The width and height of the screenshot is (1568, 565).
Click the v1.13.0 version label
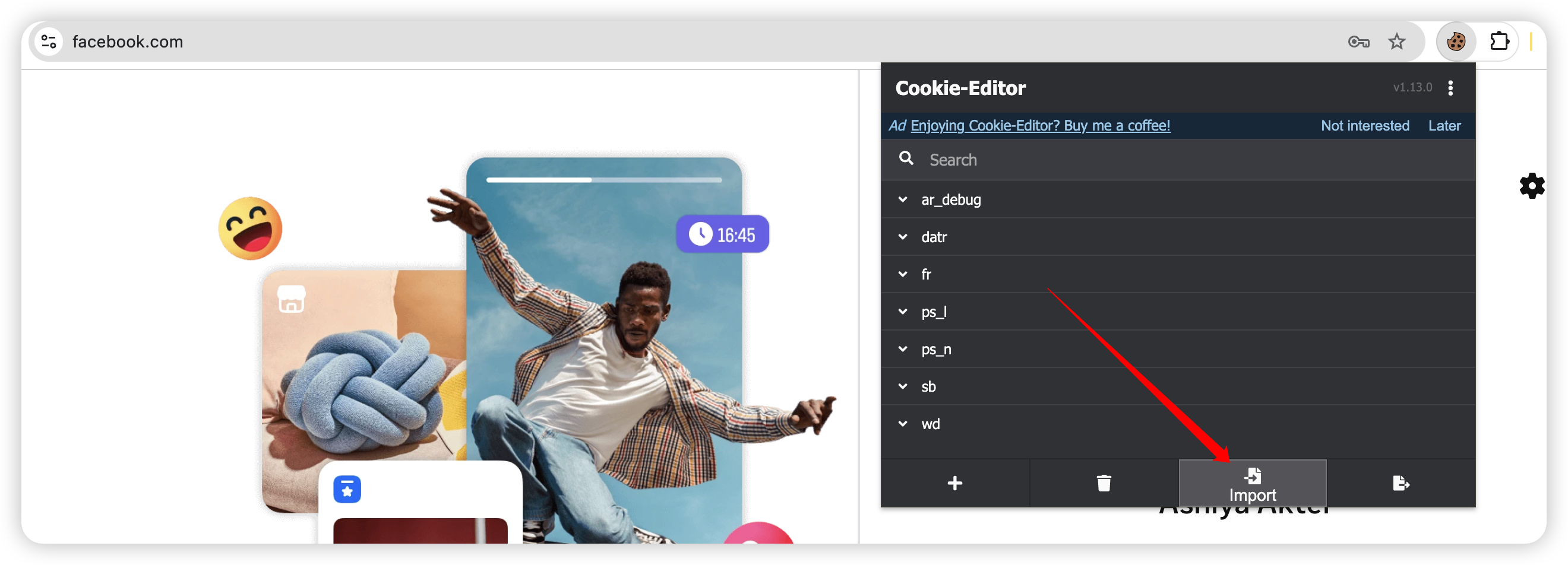click(x=1412, y=88)
